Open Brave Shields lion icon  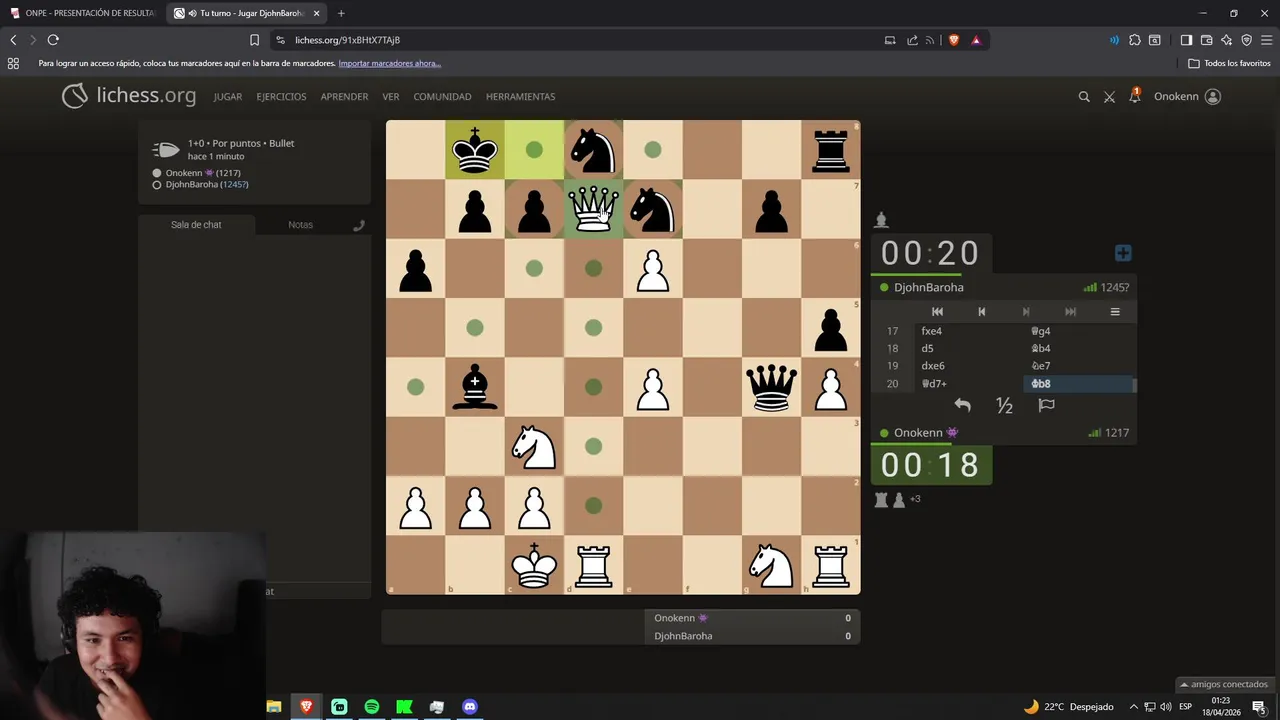point(954,40)
